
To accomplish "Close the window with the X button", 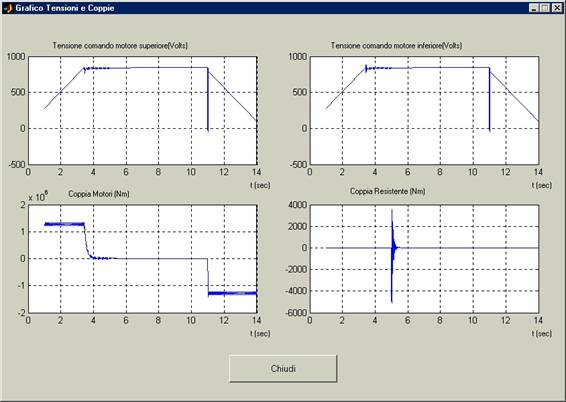I will coord(557,8).
